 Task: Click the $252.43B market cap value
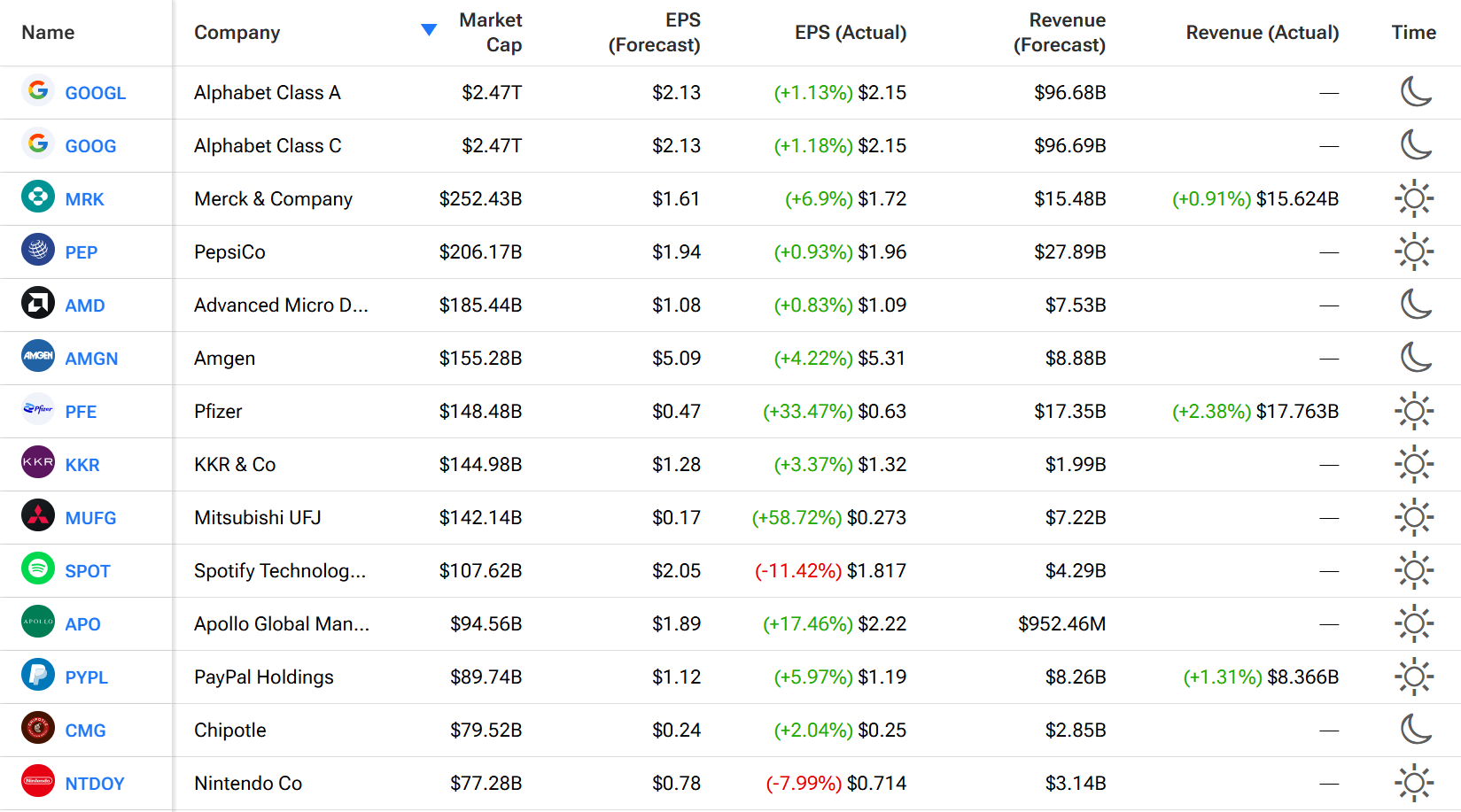pyautogui.click(x=480, y=198)
